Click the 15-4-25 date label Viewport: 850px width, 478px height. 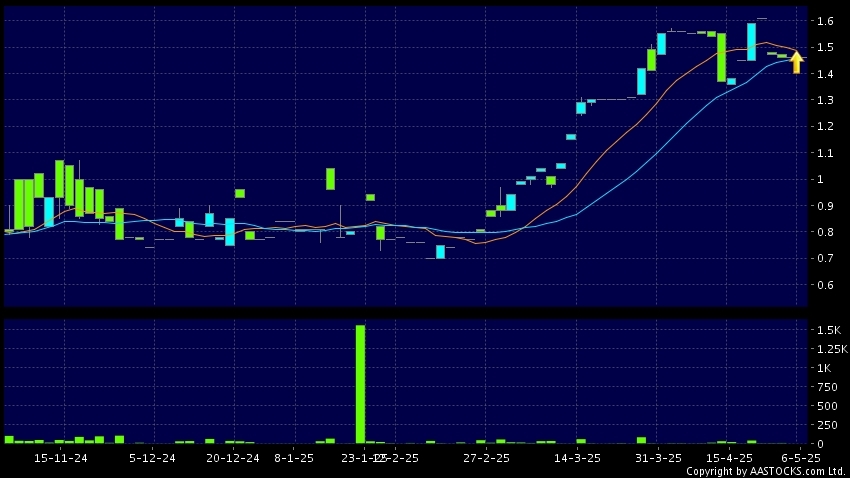[729, 458]
